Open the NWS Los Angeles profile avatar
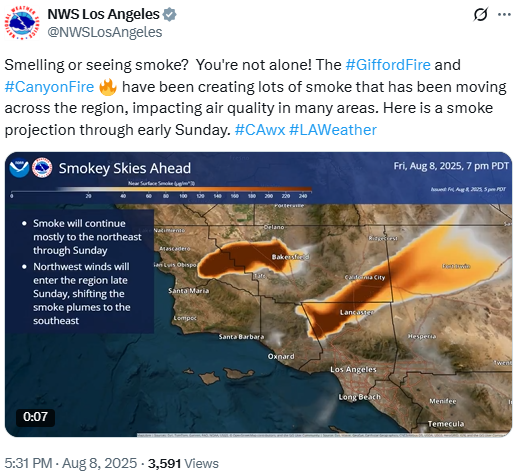The image size is (524, 475). point(22,22)
